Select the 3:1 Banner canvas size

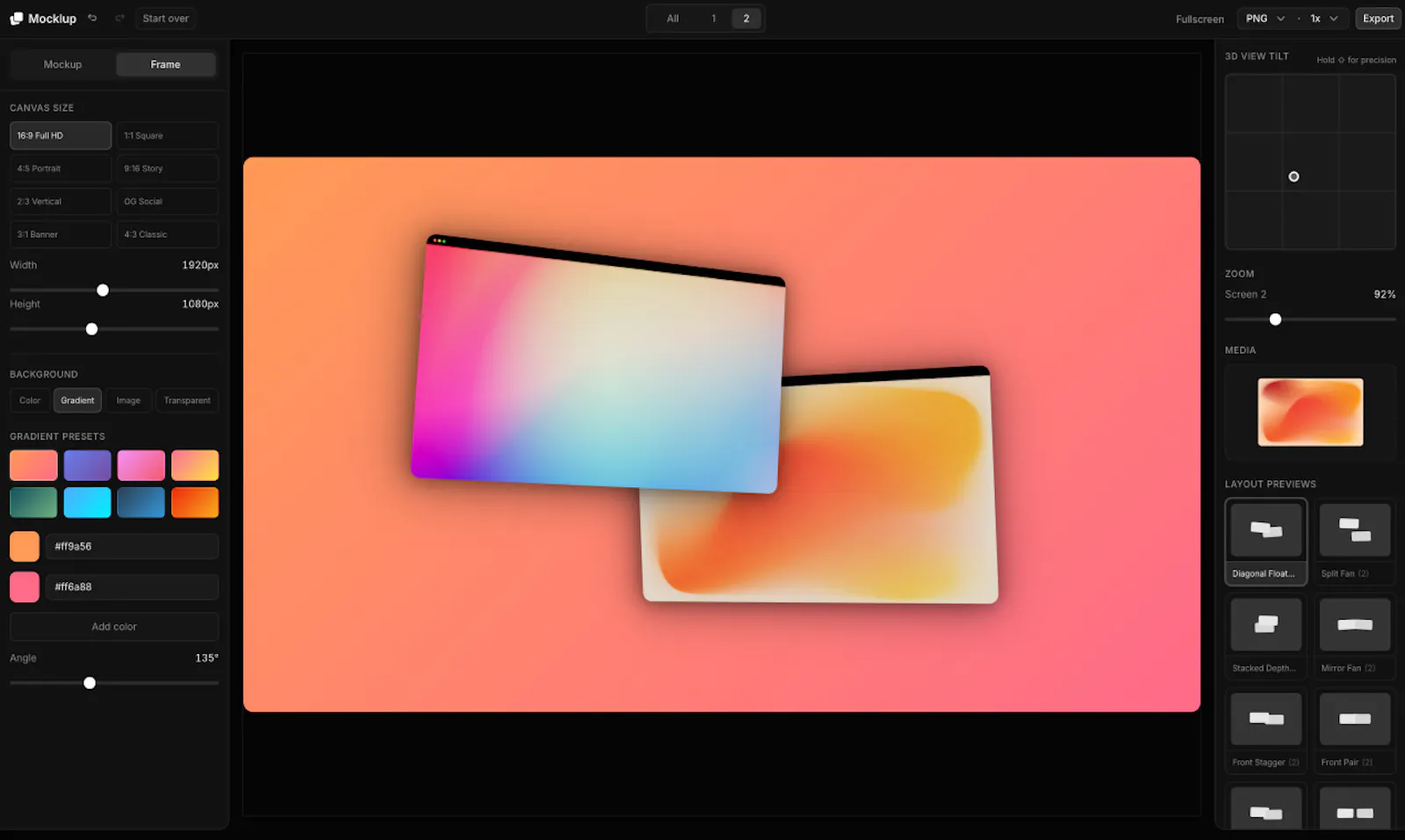click(x=61, y=234)
